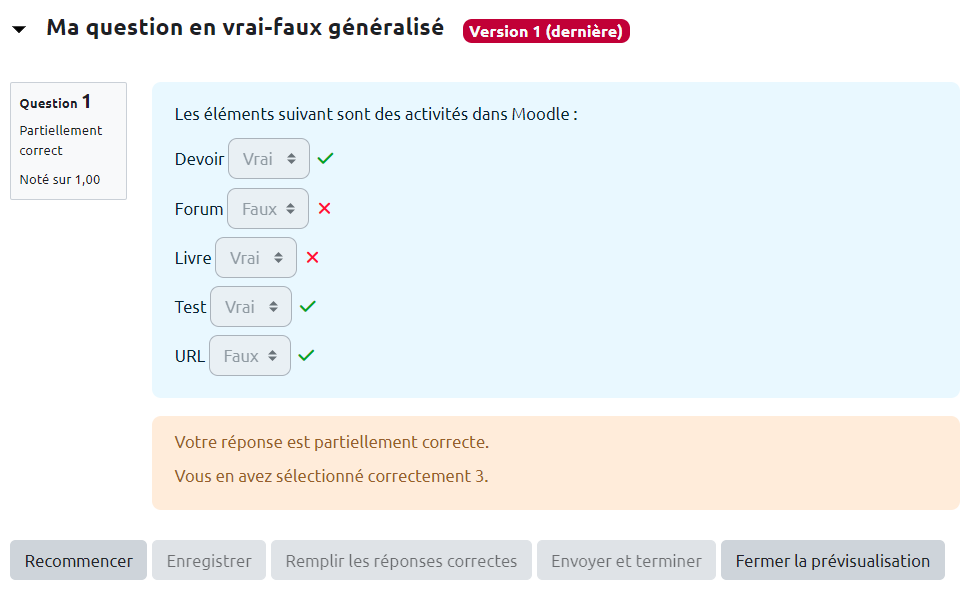The image size is (967, 591).
Task: Click the Version 1 (dernière) badge
Action: 546,32
